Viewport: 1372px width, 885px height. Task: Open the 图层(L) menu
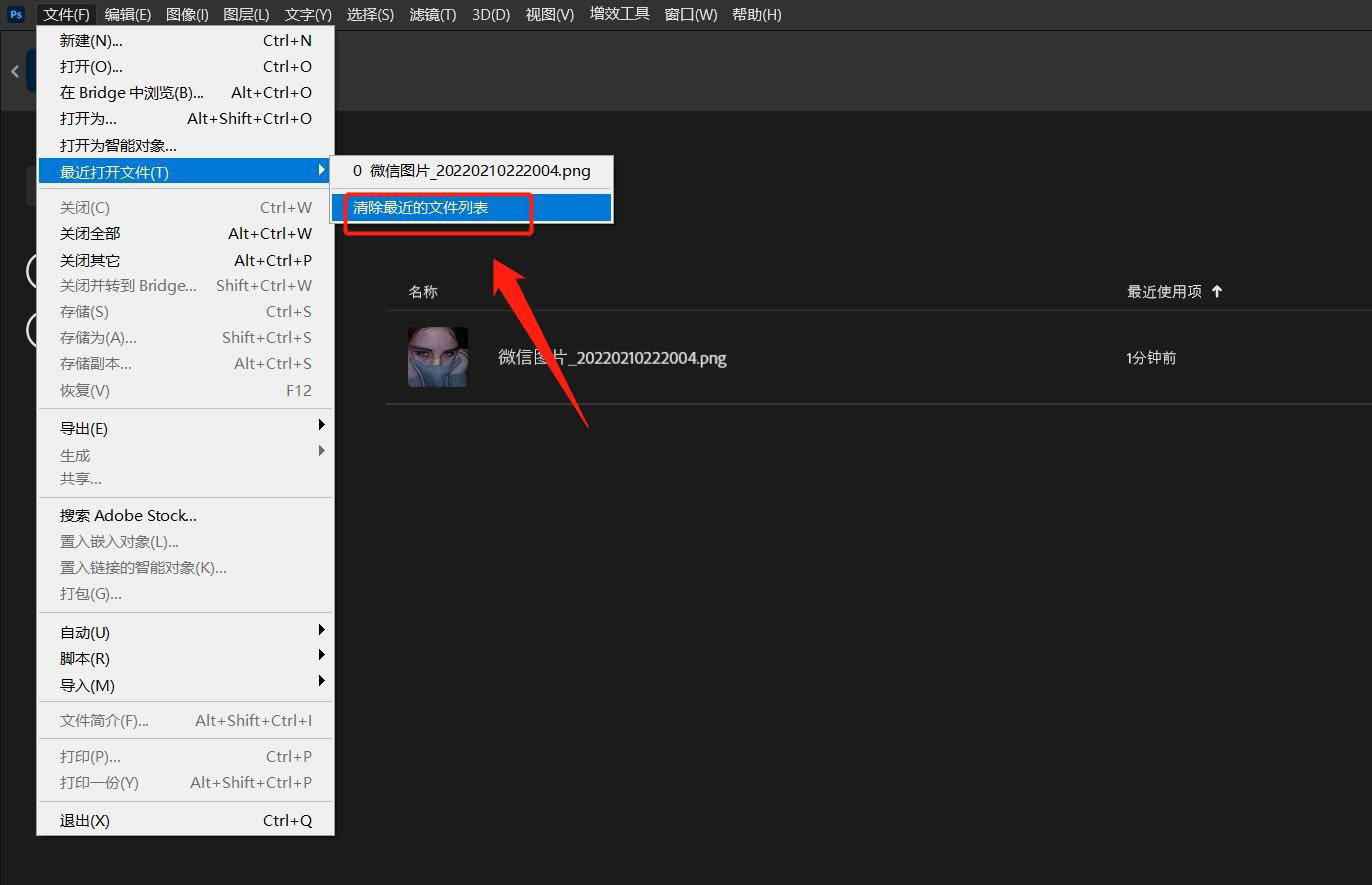tap(246, 14)
